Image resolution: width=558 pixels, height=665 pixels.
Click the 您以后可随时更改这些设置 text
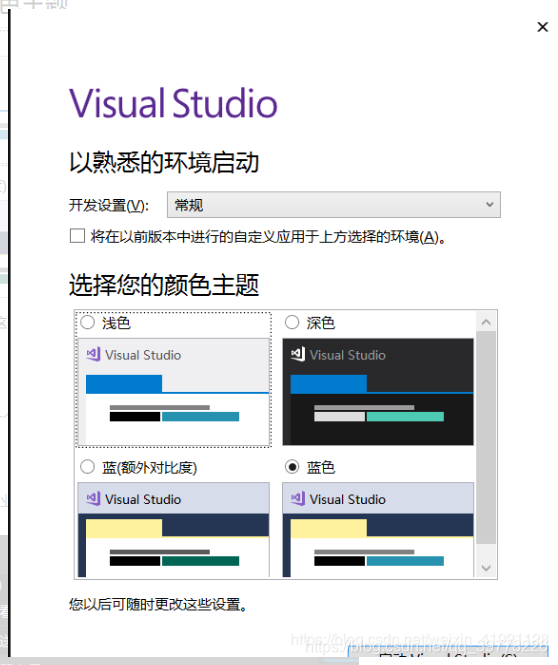[x=158, y=604]
